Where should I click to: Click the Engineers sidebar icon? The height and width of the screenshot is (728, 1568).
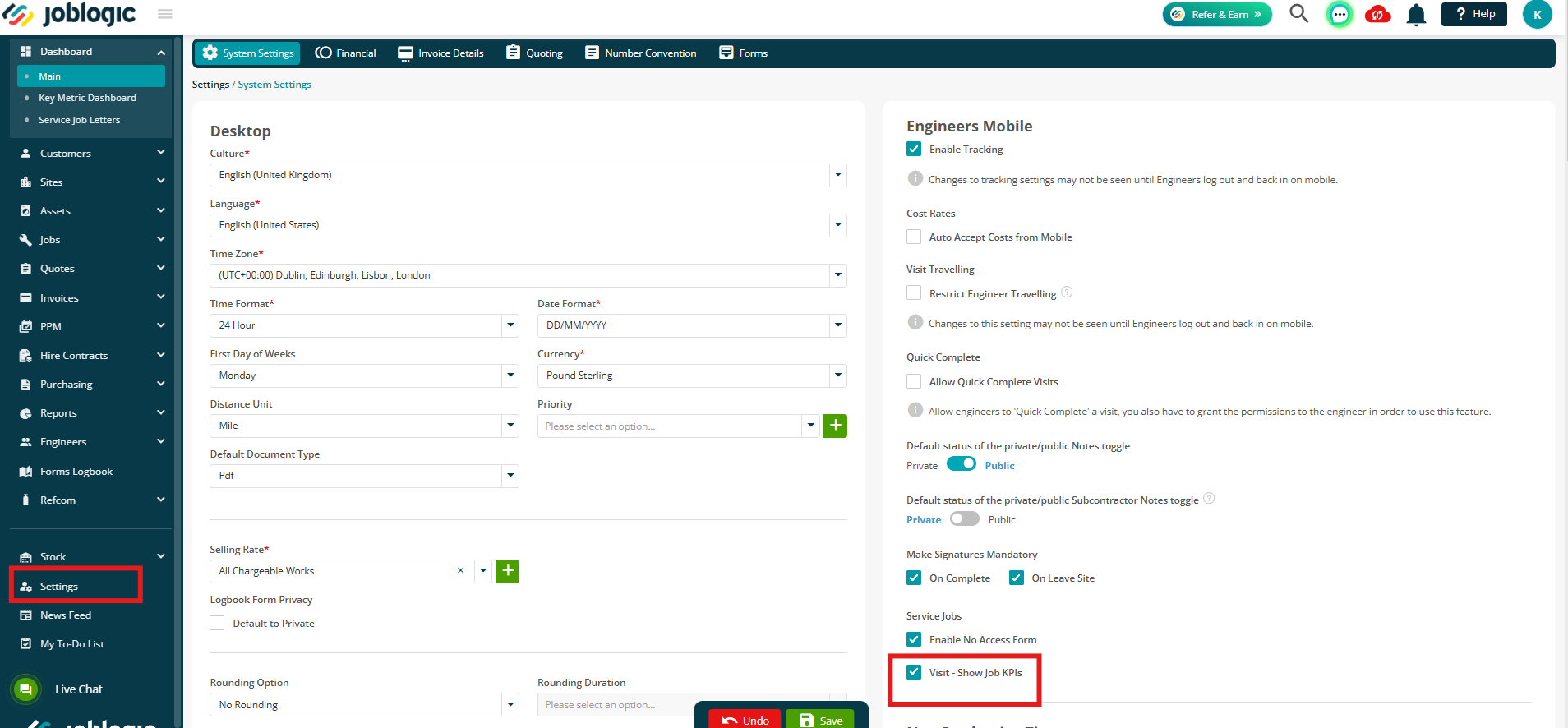click(25, 442)
